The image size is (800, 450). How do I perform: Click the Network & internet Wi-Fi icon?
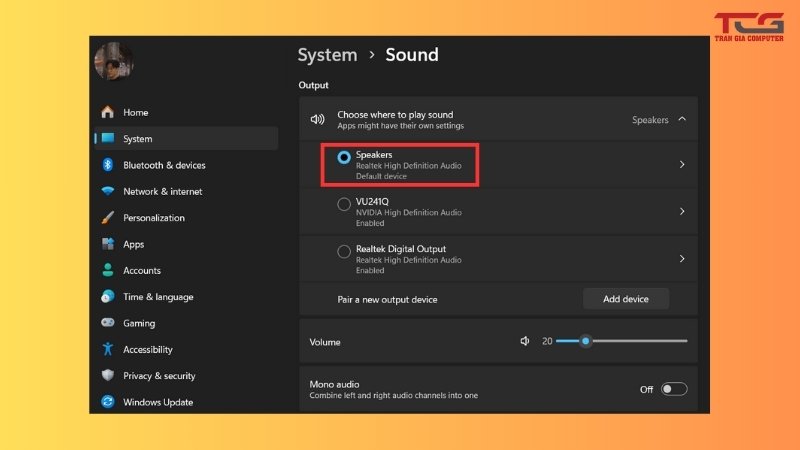pos(108,192)
